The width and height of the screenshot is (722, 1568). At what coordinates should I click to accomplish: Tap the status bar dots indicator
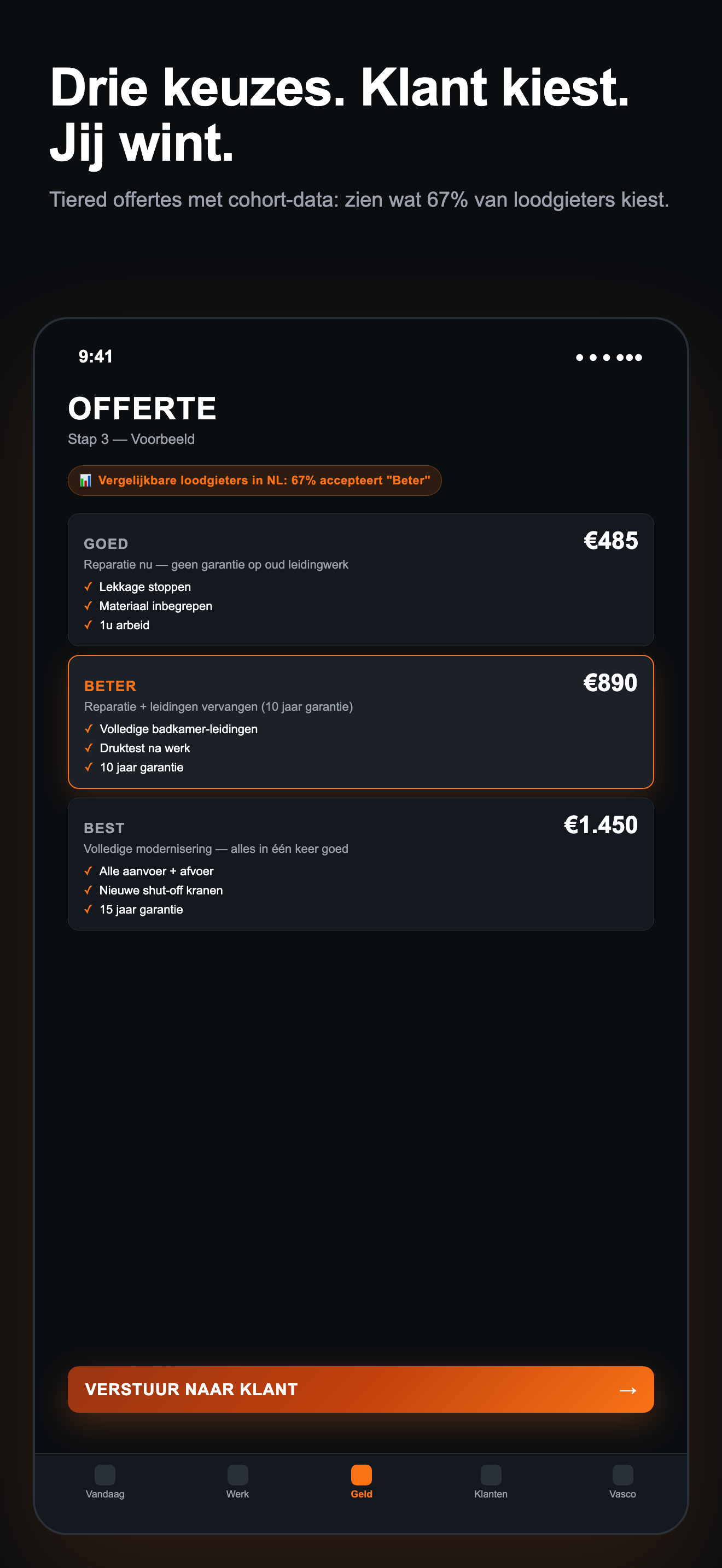click(609, 358)
